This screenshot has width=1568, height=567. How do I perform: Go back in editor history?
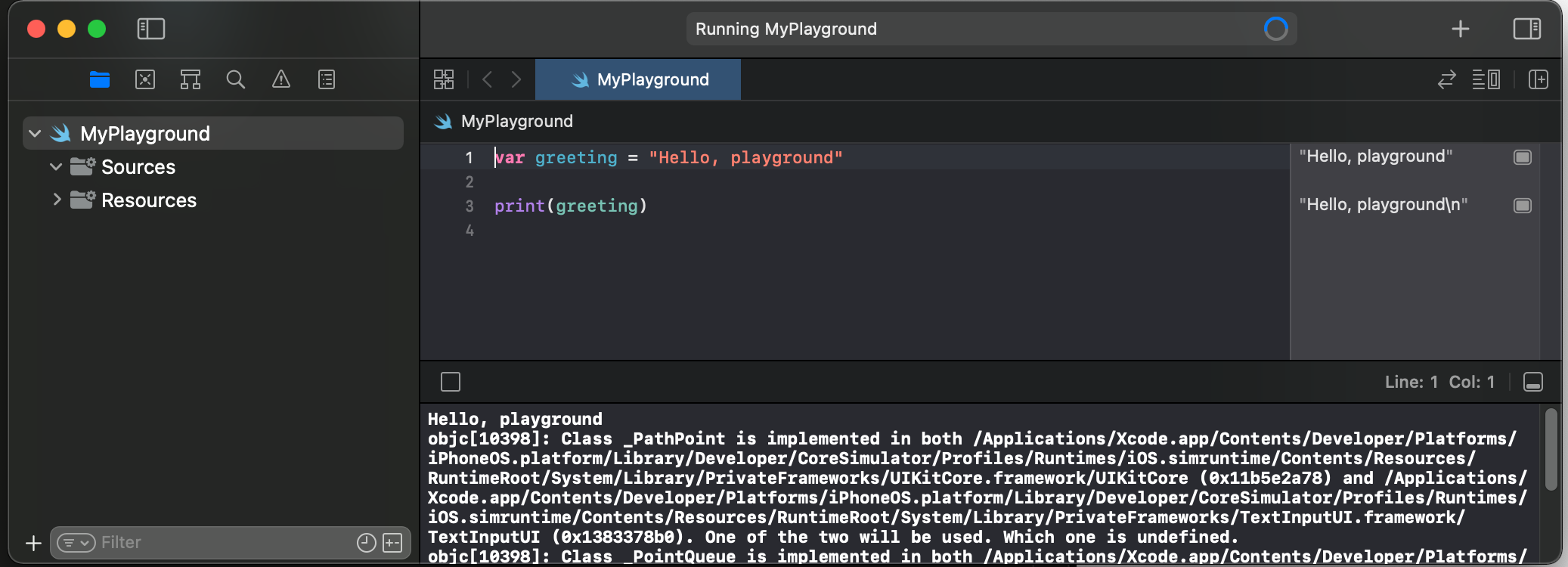[488, 79]
